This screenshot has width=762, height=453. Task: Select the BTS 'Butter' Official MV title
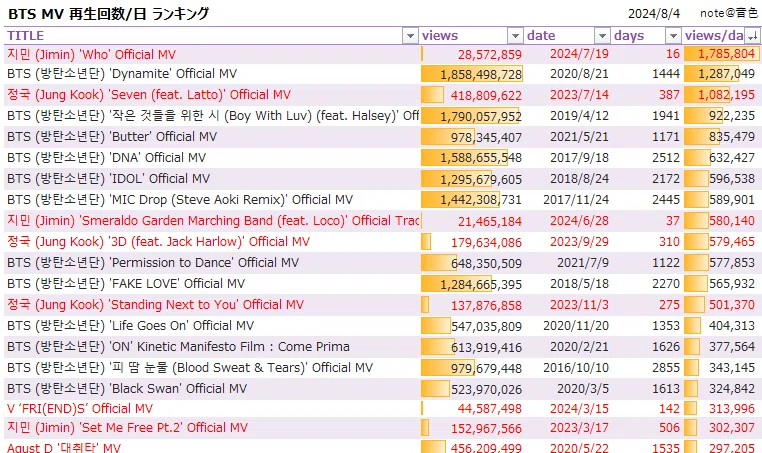[112, 137]
